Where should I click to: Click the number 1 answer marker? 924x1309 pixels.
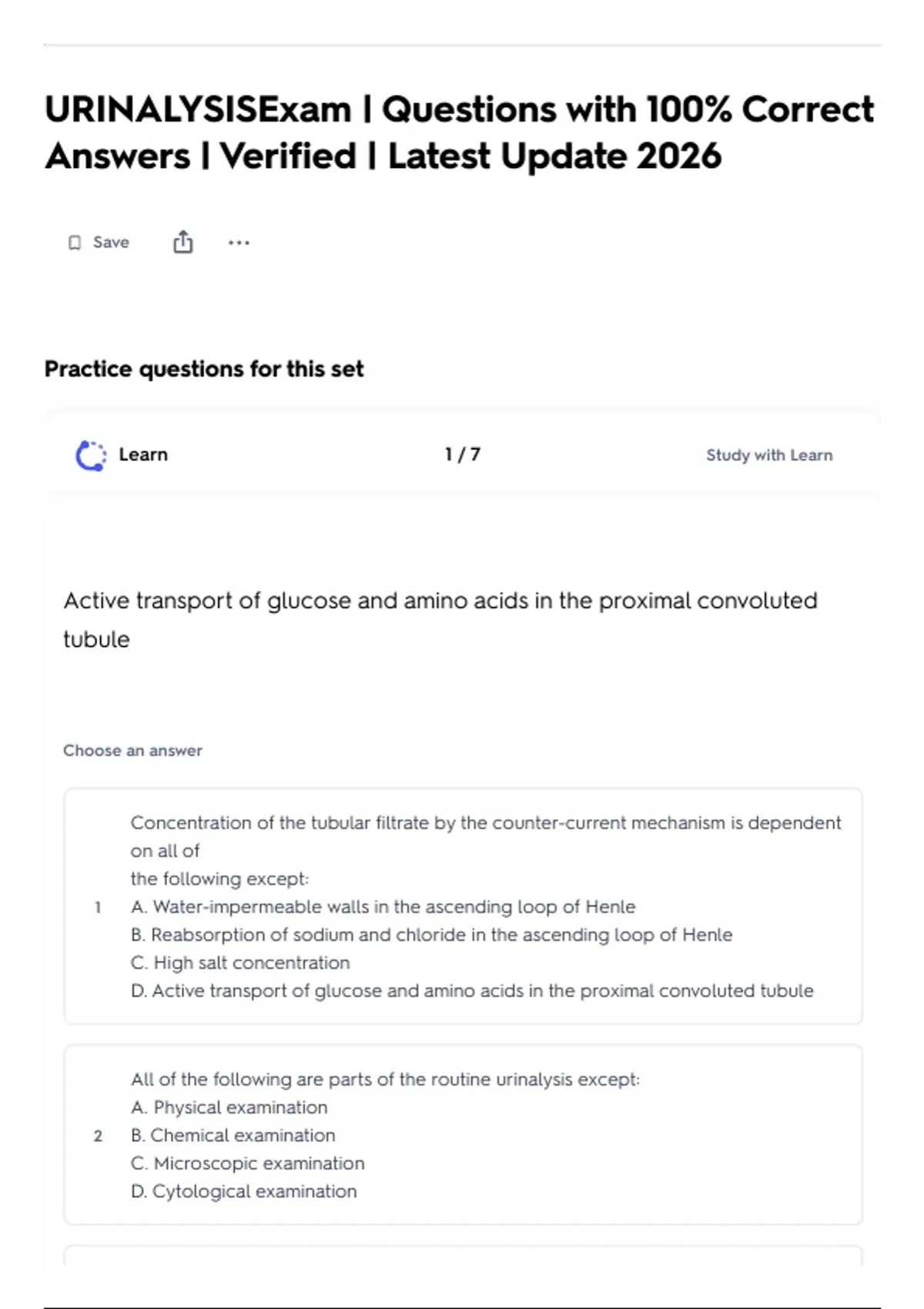(98, 907)
